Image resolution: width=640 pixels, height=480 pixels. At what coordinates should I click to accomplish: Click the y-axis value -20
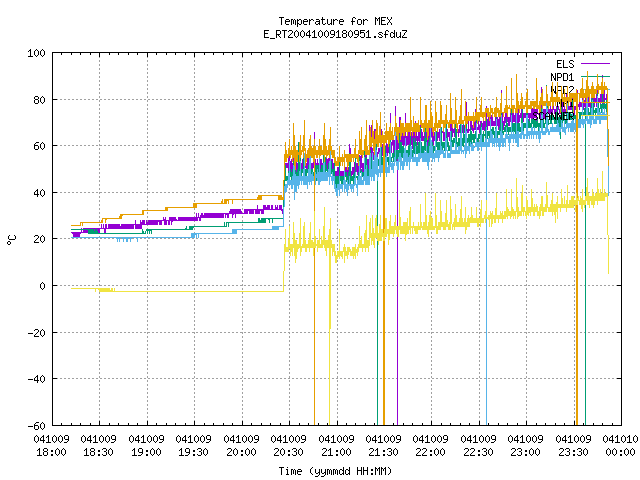coord(36,333)
